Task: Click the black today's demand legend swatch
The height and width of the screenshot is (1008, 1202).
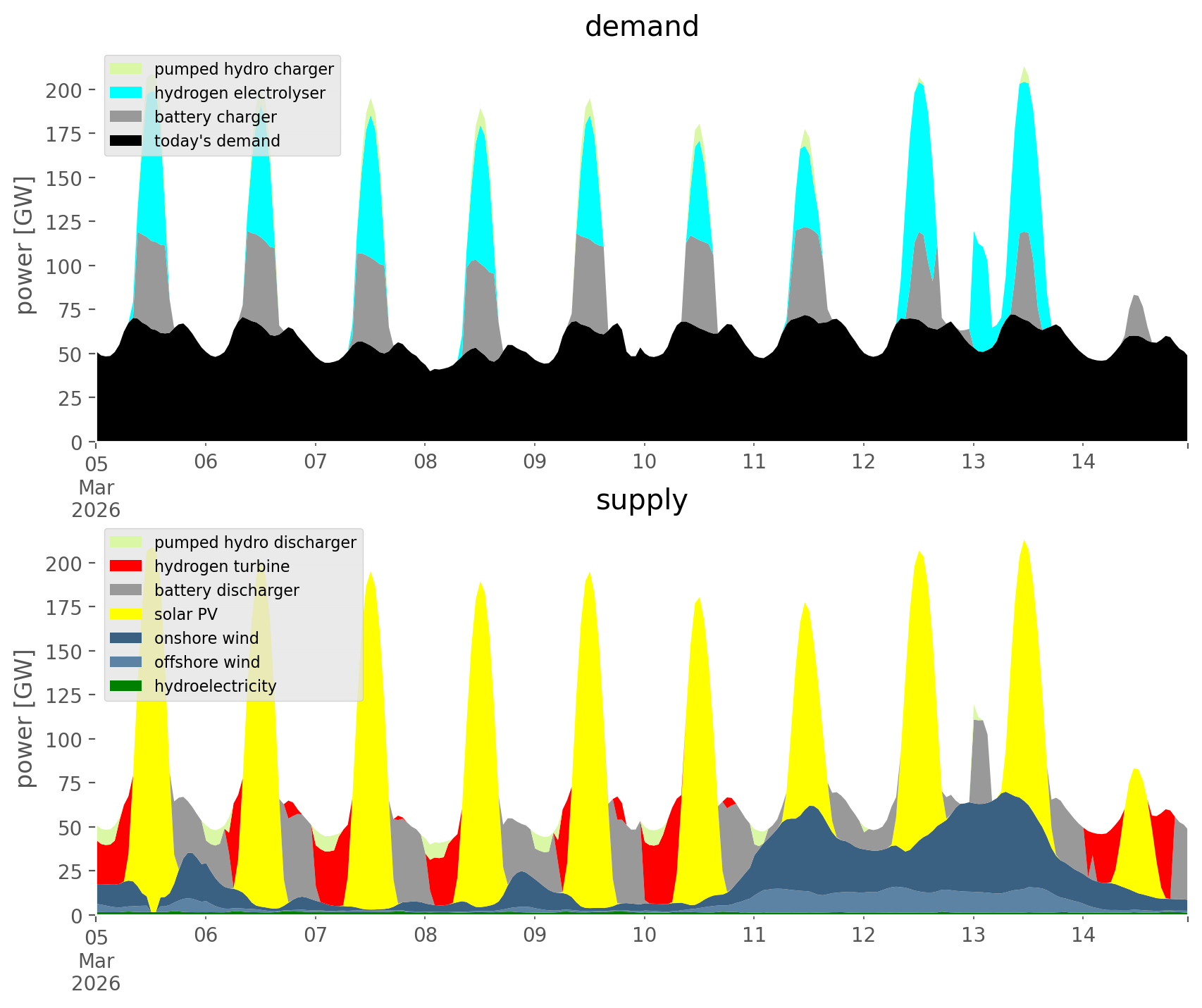Action: tap(126, 141)
